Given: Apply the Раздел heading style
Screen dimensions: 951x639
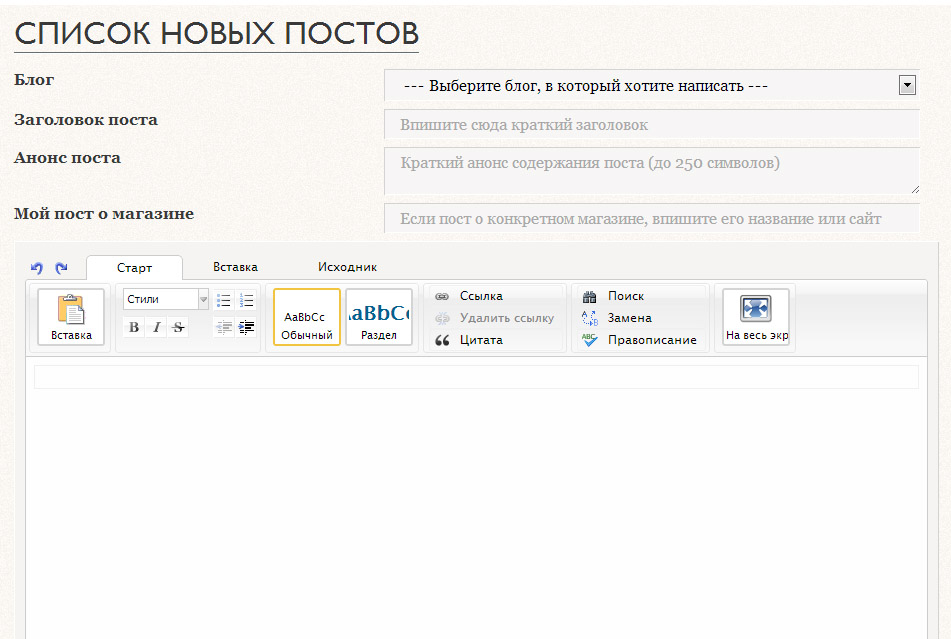Looking at the screenshot, I should 378,316.
